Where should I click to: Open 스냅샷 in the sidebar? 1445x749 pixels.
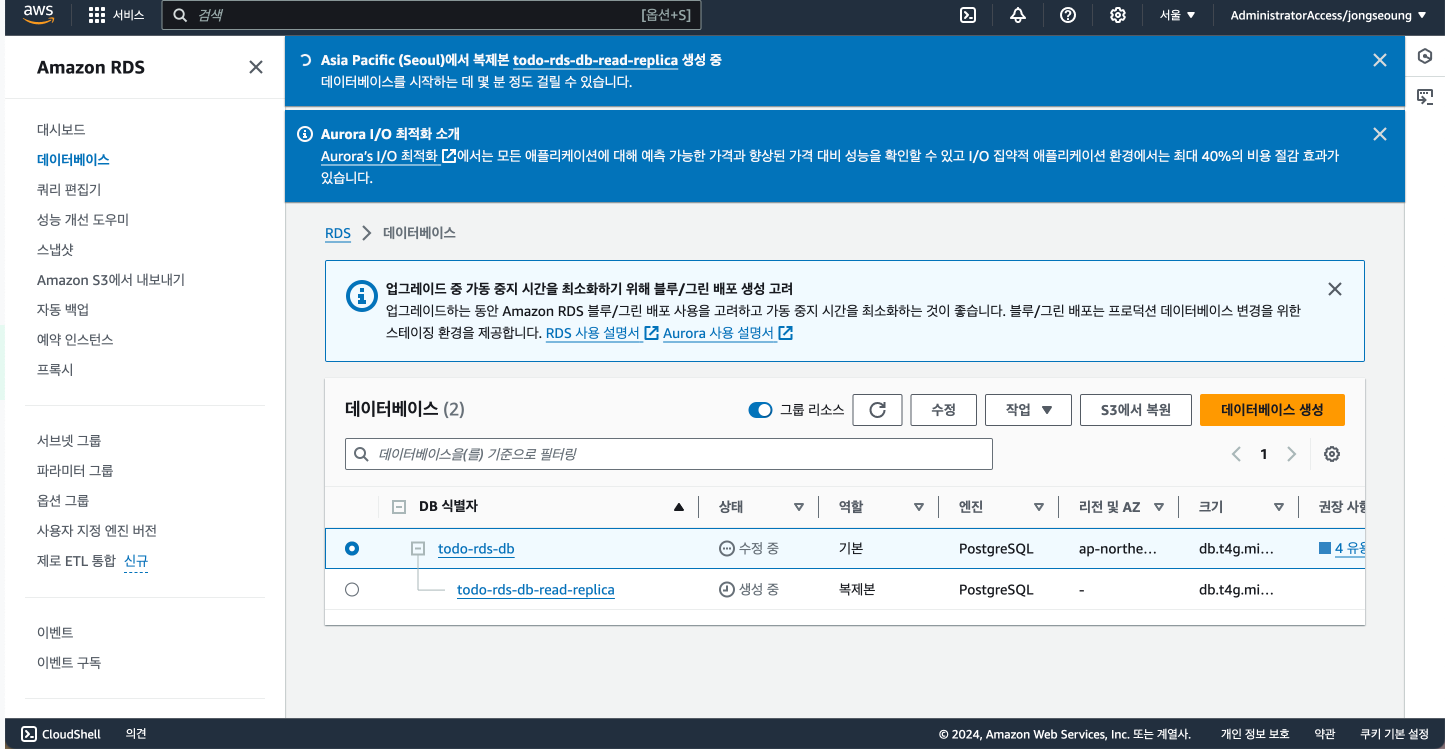(55, 249)
